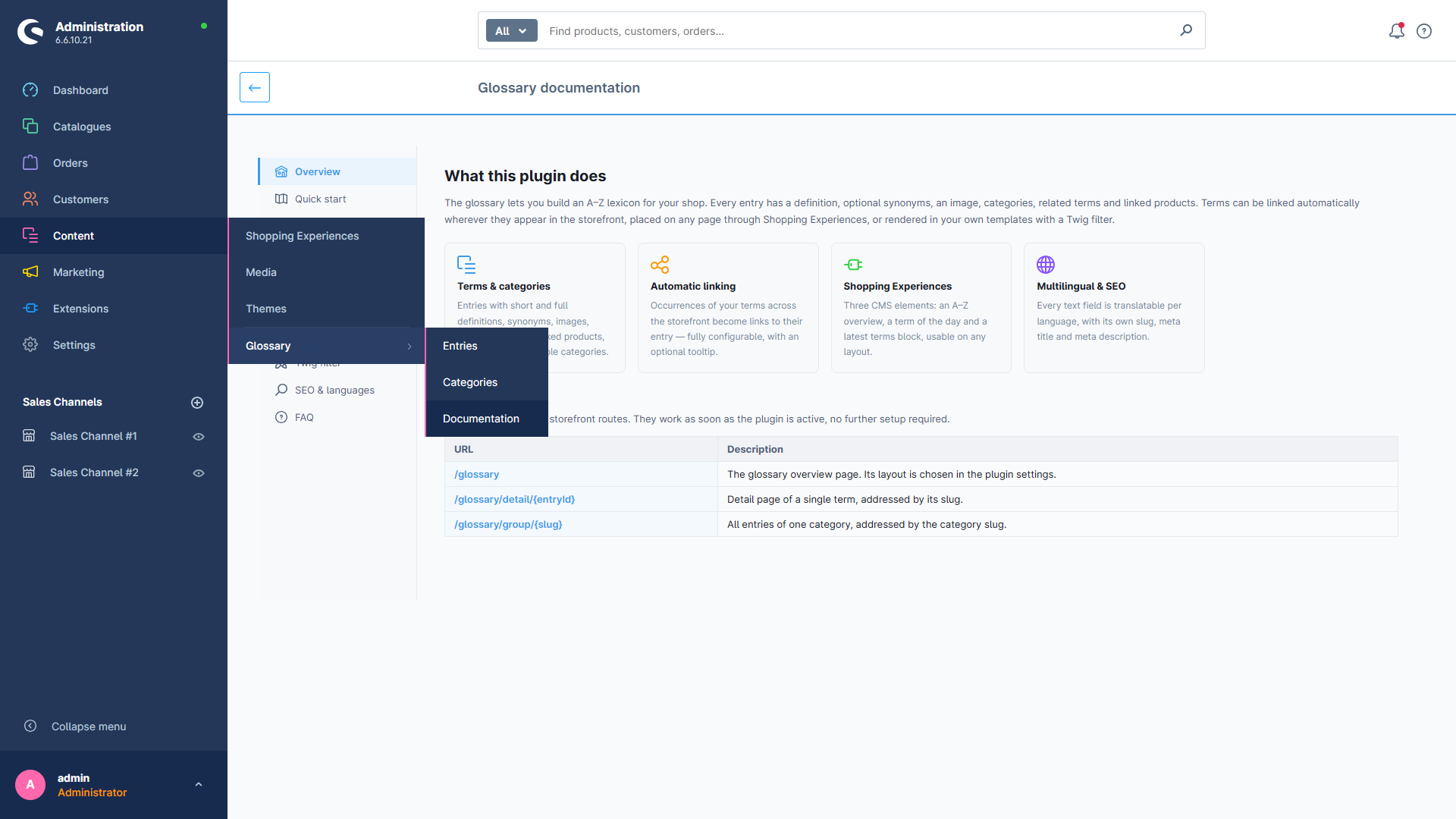The image size is (1456, 819).
Task: Open notifications bell icon
Action: [1397, 31]
